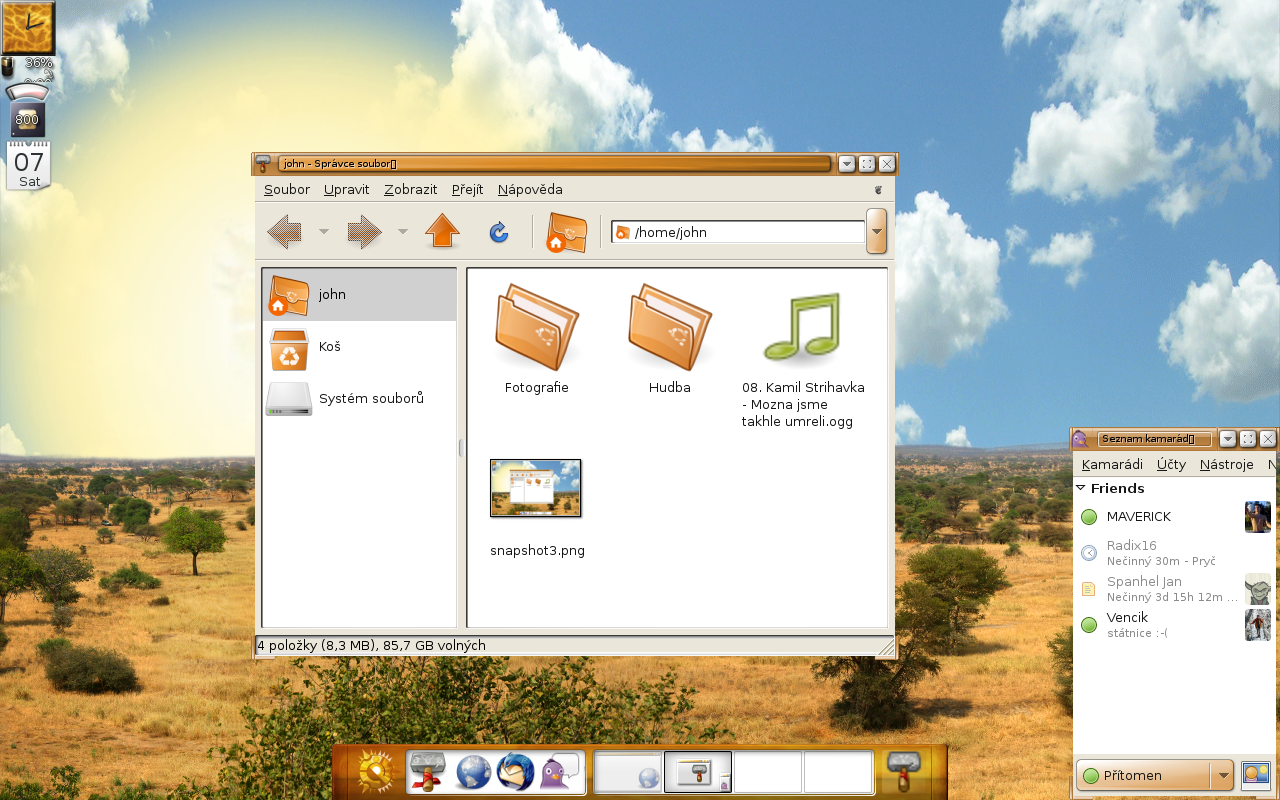Go back with the left arrow button
Viewport: 1280px width, 800px height.
coord(285,233)
